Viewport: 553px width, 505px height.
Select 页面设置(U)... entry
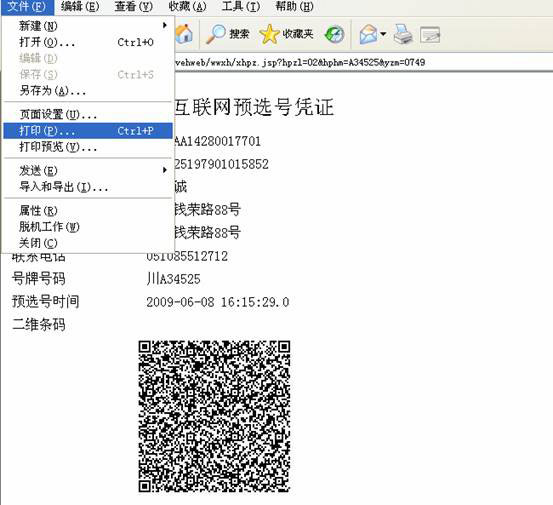[x=88, y=114]
